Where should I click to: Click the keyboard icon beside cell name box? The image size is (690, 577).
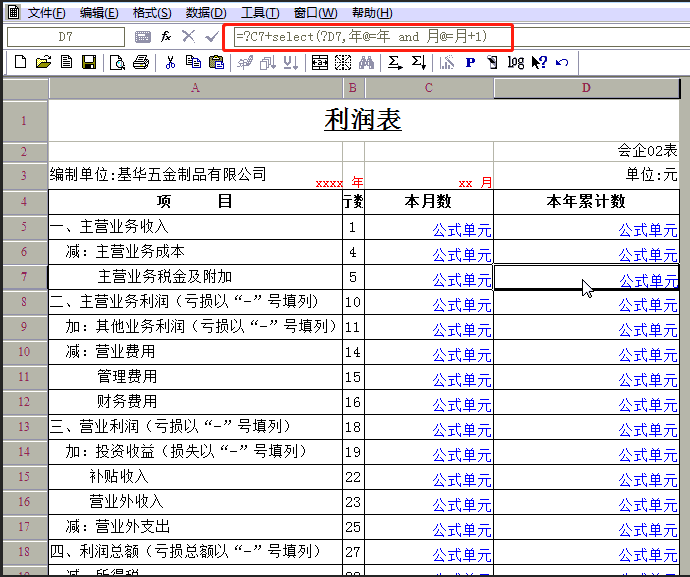(143, 37)
